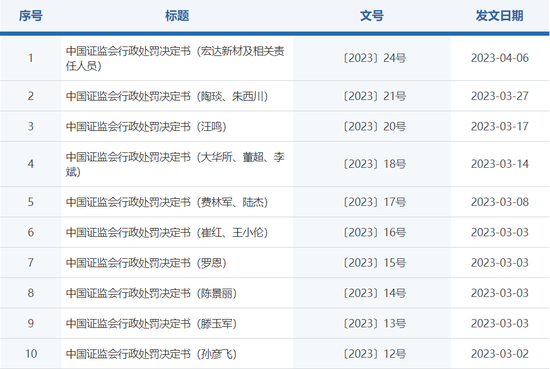Open the 宏达新材及相关责任人员 penalty decision link
Image resolution: width=550 pixels, height=369 pixels.
[175, 58]
